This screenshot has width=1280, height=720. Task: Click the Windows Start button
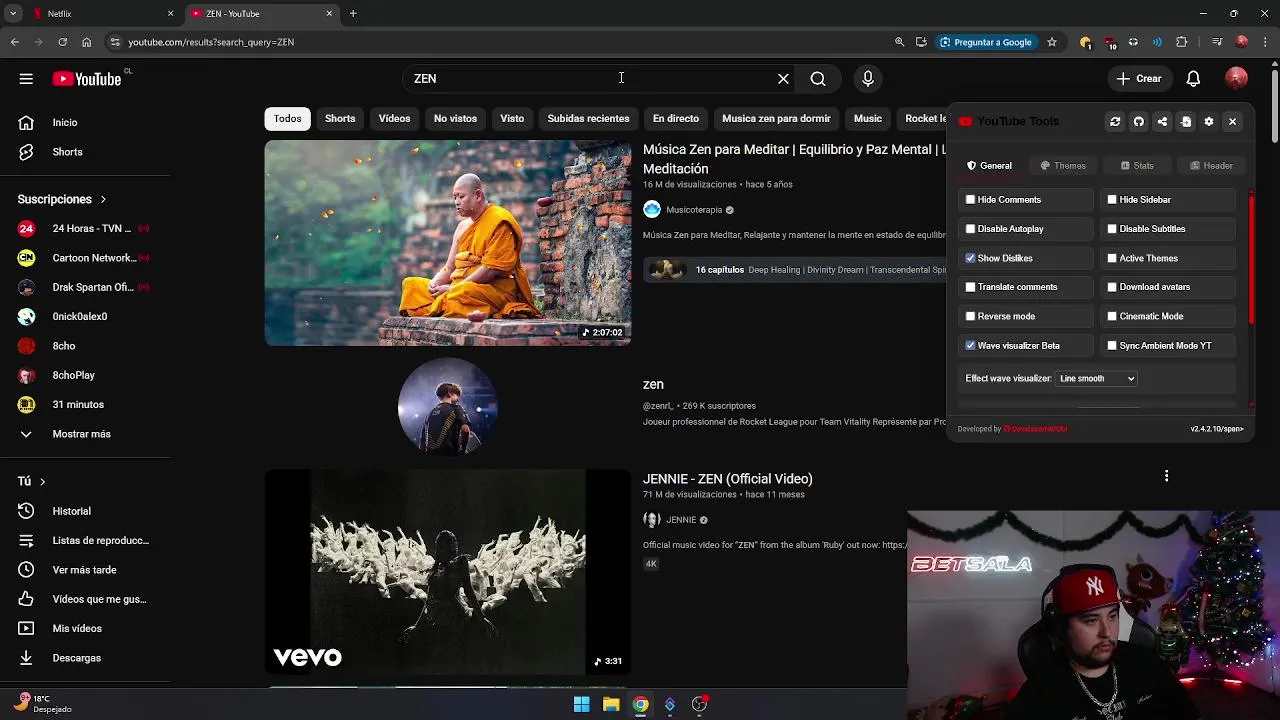click(x=581, y=704)
